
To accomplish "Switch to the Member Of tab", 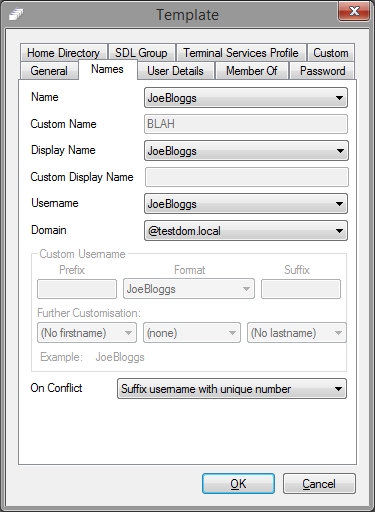I will coord(252,71).
